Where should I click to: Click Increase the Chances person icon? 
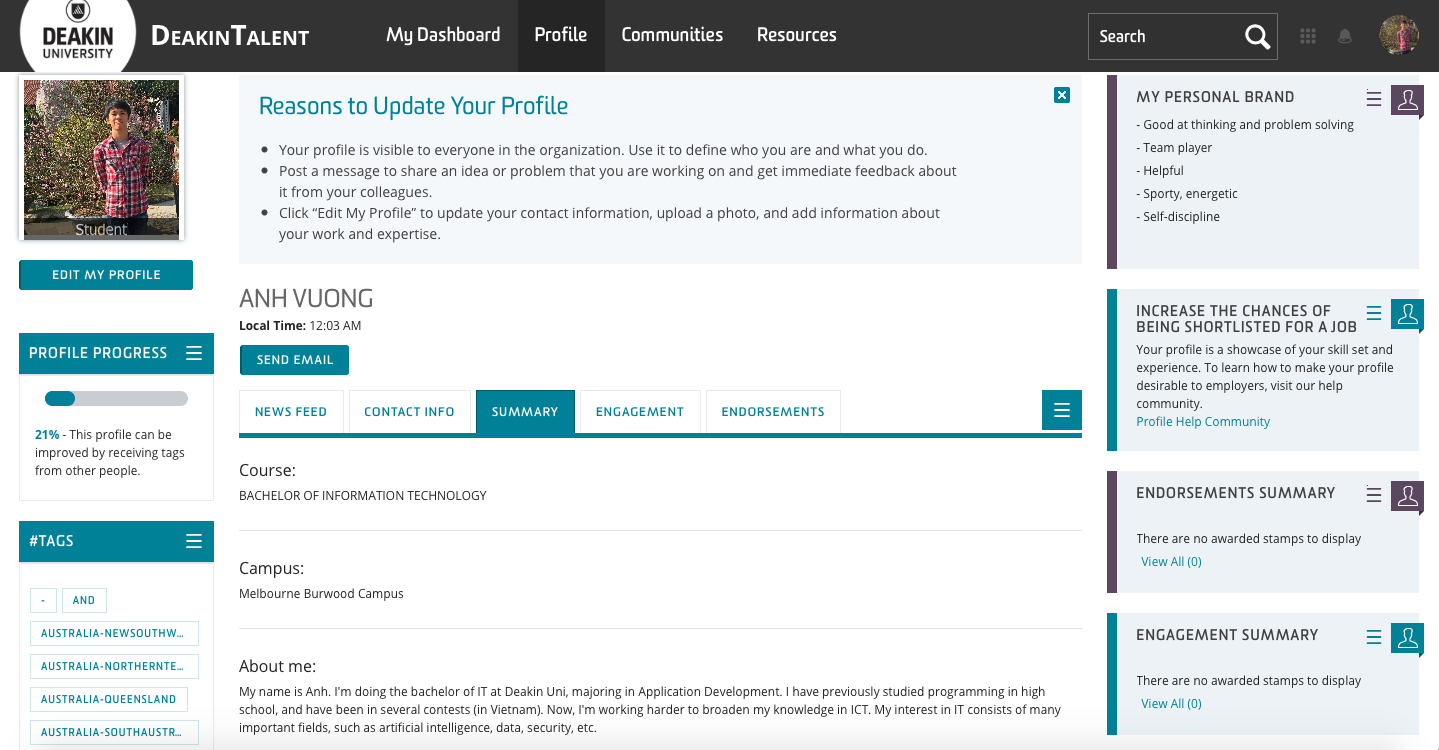[x=1407, y=314]
